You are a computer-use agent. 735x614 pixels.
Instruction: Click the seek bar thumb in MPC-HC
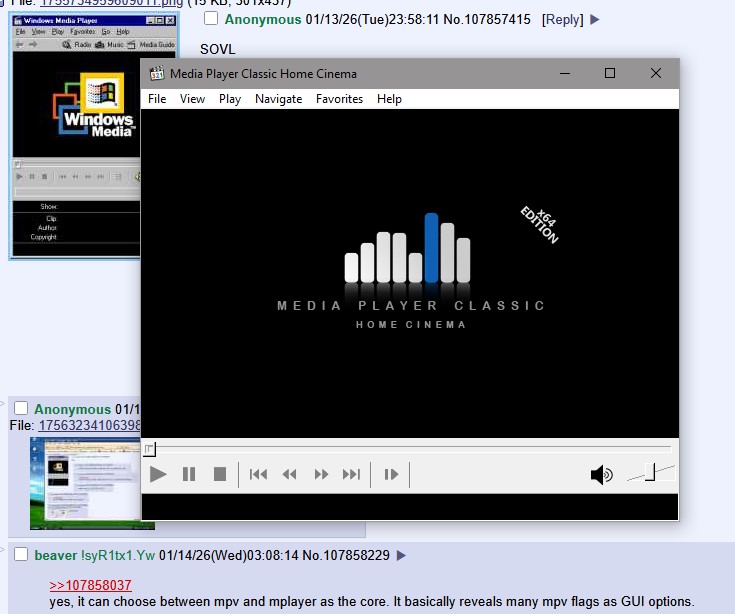coord(149,449)
